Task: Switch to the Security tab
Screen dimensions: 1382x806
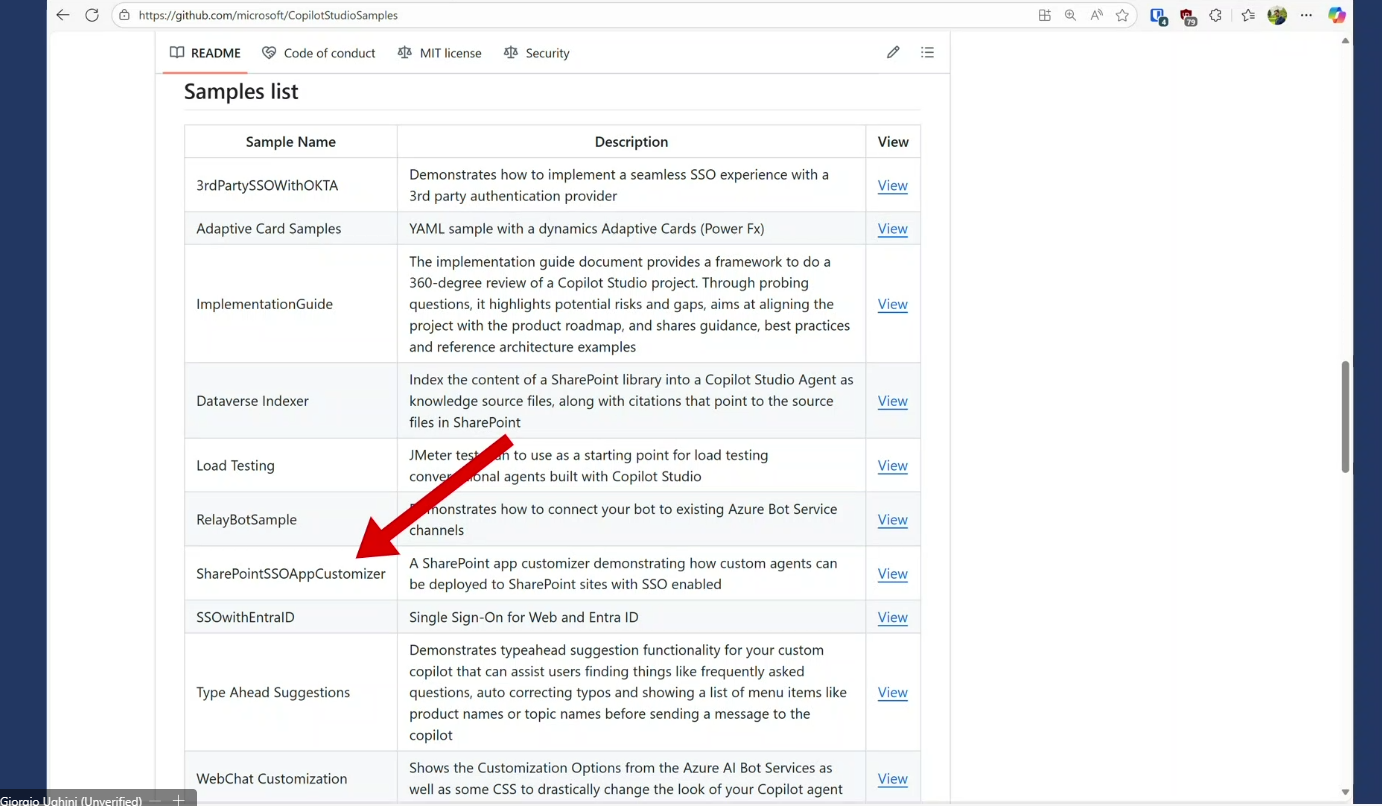Action: (x=537, y=53)
